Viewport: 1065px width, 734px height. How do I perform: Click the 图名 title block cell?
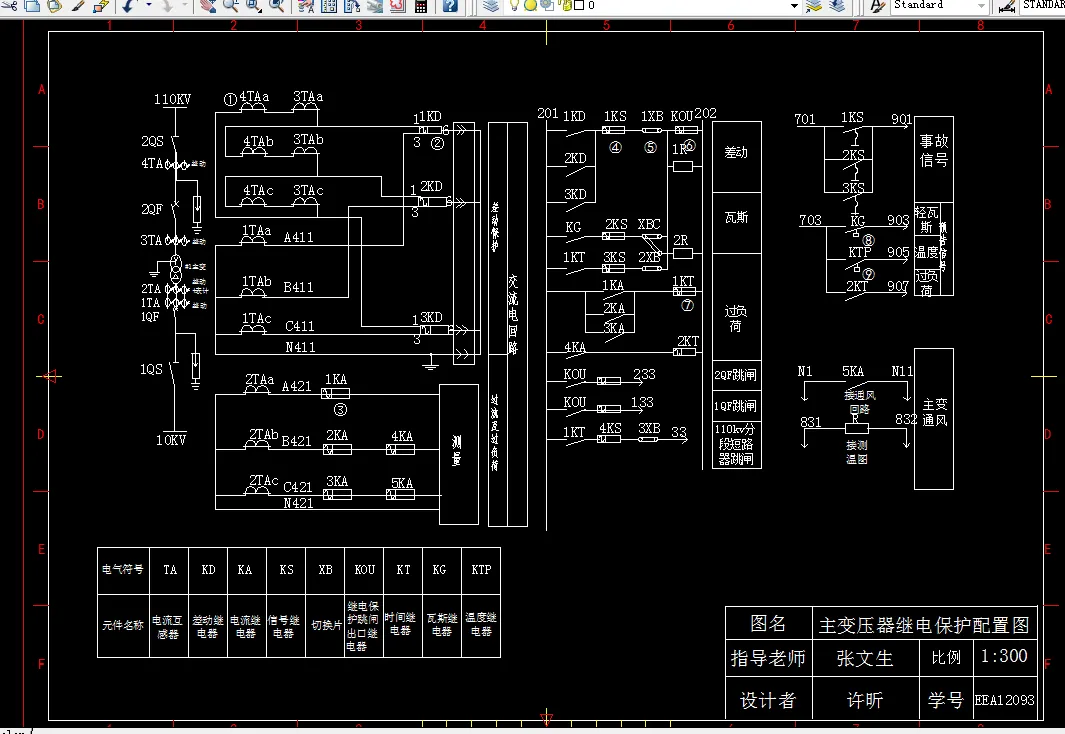coord(768,623)
